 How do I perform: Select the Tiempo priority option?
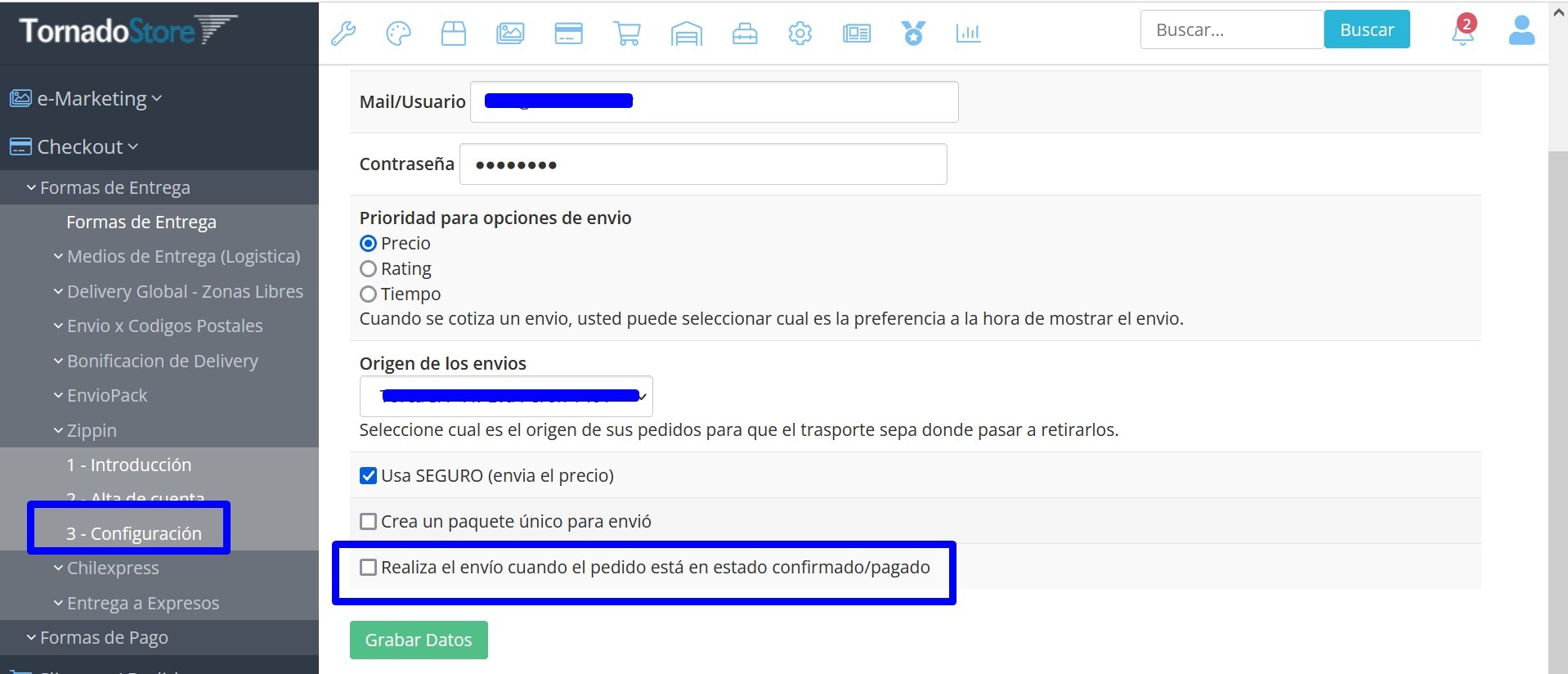coord(369,294)
